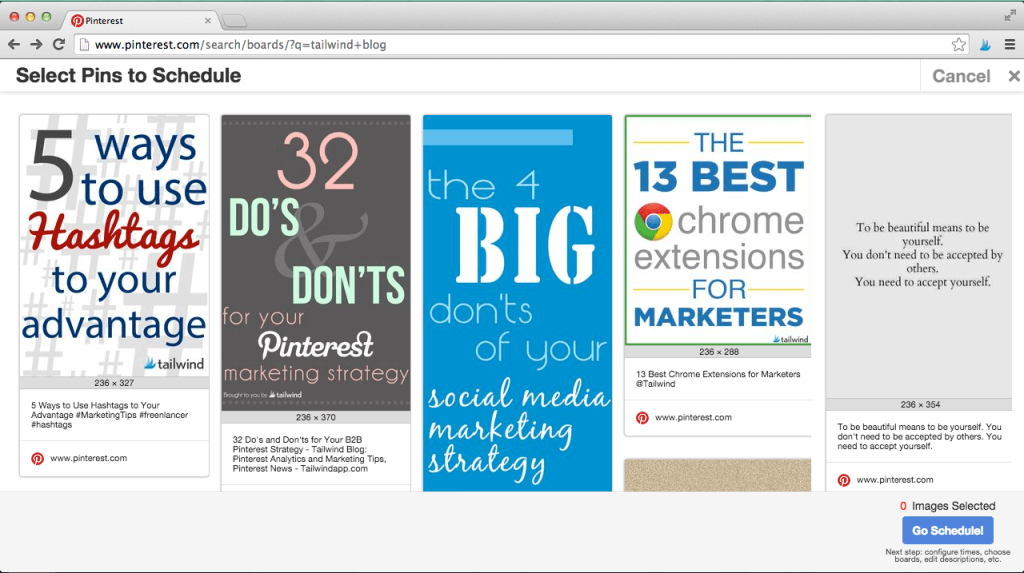Open Chrome hamburger menu

click(x=1010, y=44)
